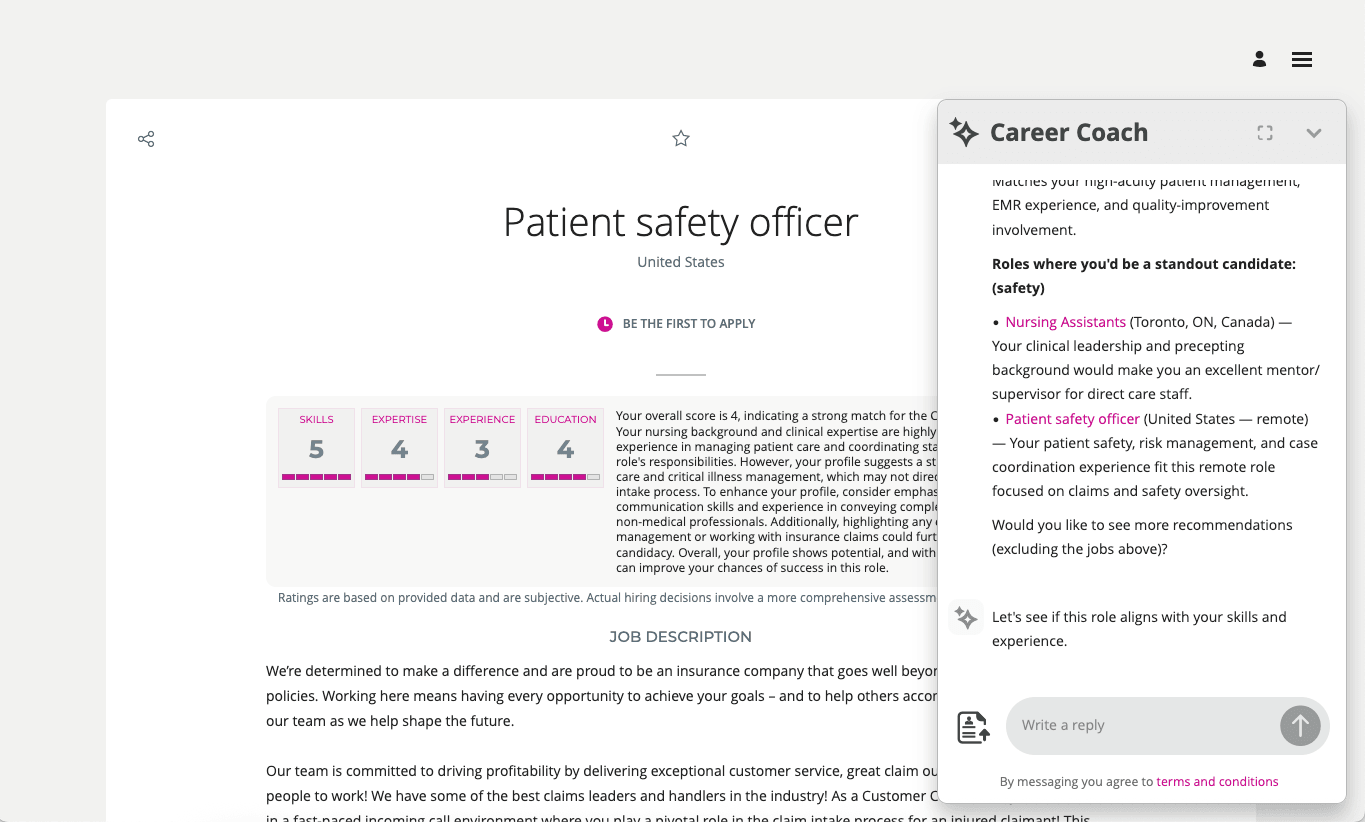Viewport: 1365px width, 822px height.
Task: Click the Skills score card
Action: (x=316, y=448)
